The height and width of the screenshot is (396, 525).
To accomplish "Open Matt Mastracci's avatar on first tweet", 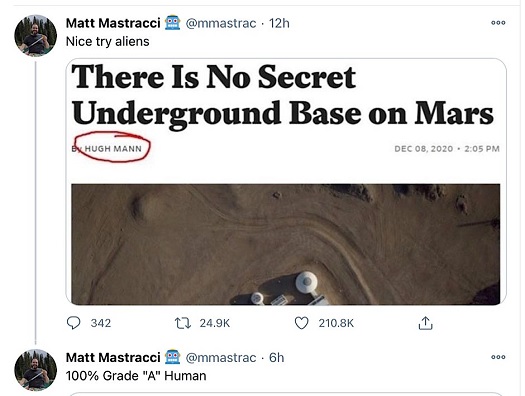I will tap(35, 35).
